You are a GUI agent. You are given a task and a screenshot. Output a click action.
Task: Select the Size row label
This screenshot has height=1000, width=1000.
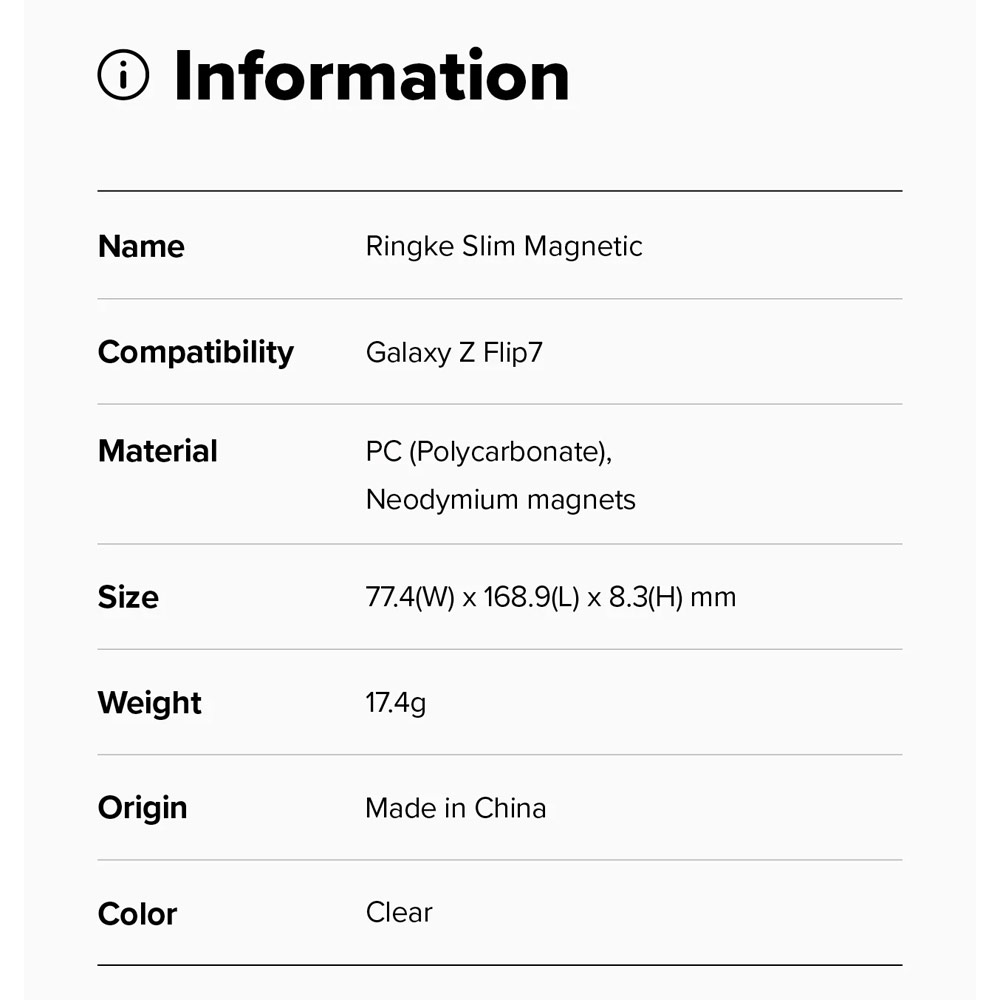pyautogui.click(x=128, y=597)
